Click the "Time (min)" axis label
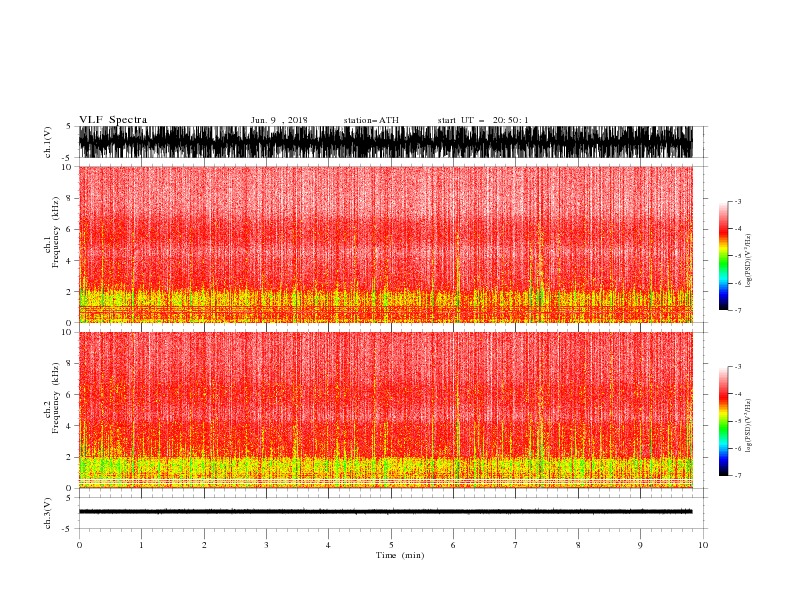The image size is (792, 612). click(400, 555)
